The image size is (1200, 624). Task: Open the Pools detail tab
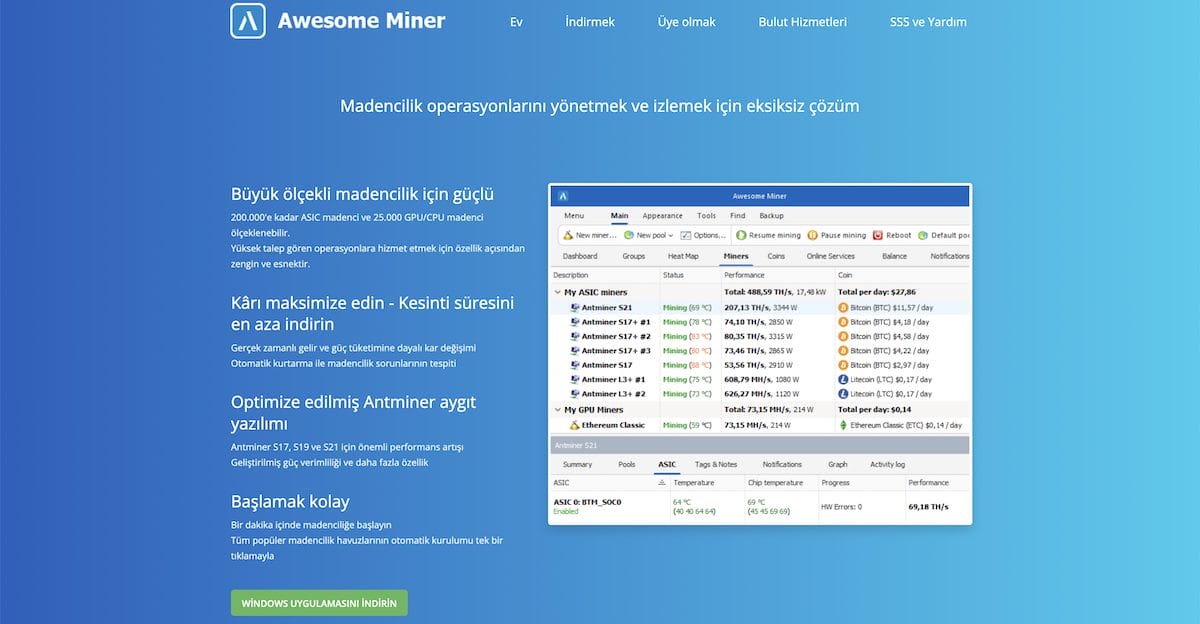click(627, 464)
